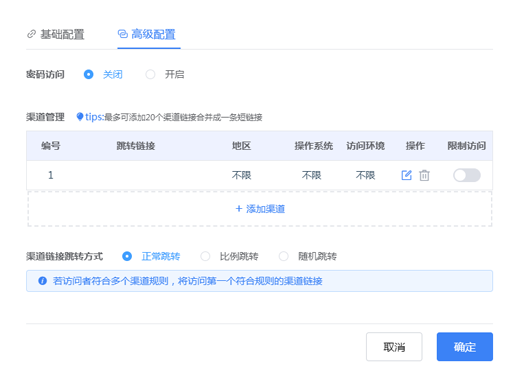Screen dimensions: 520x380
Task: Click the 访问环境 column header
Action: (x=365, y=146)
